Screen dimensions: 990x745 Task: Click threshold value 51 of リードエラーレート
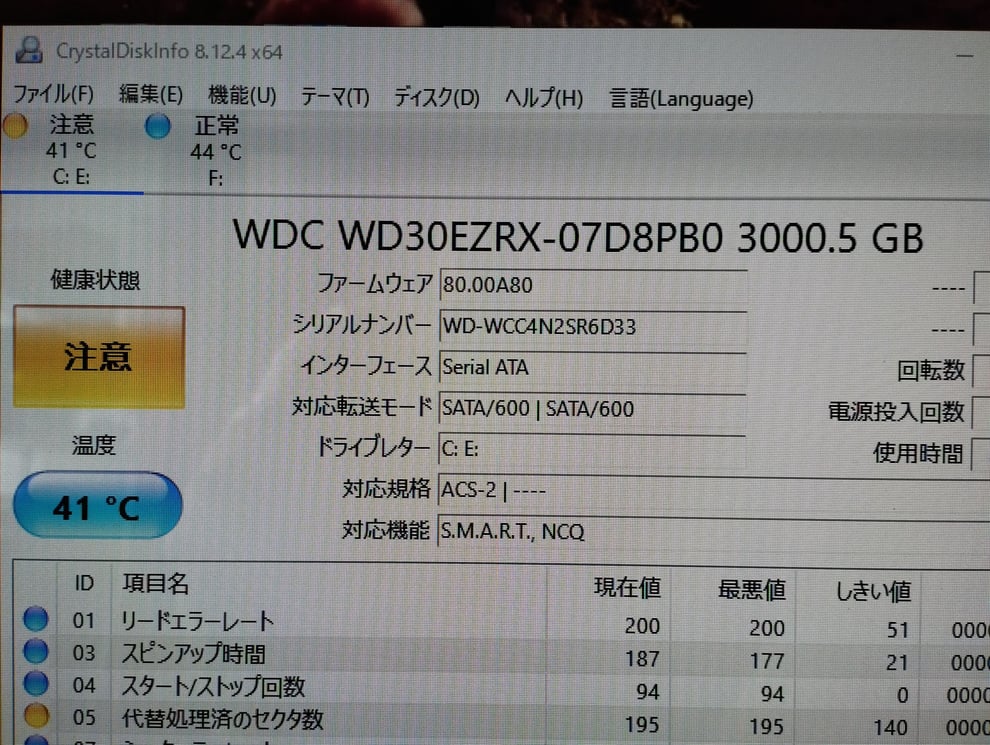coord(897,629)
